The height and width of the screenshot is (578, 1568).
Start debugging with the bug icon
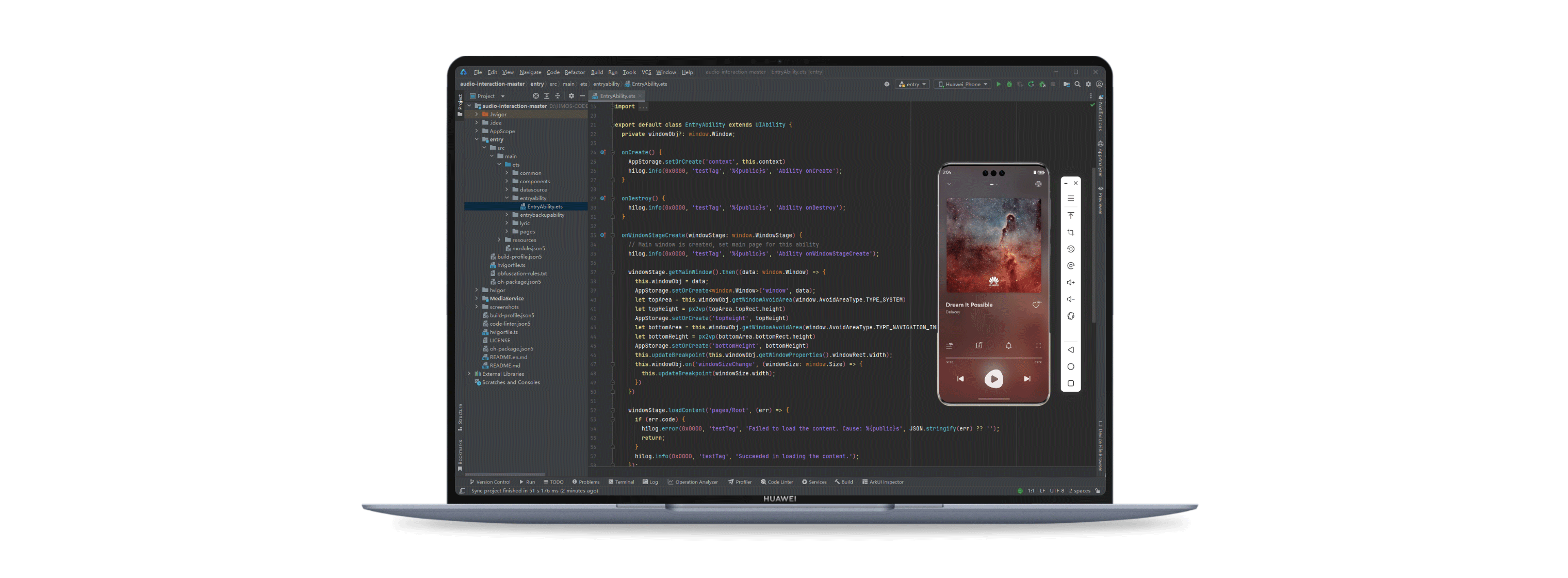coord(1010,85)
